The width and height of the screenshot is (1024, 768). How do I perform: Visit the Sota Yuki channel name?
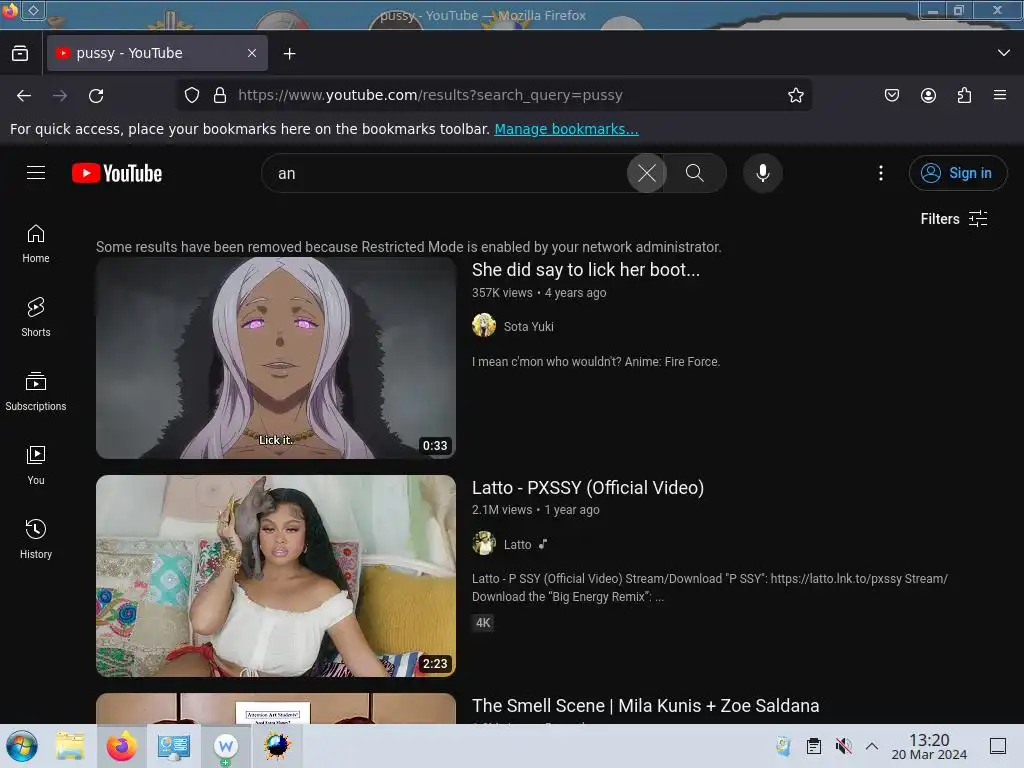tap(528, 327)
